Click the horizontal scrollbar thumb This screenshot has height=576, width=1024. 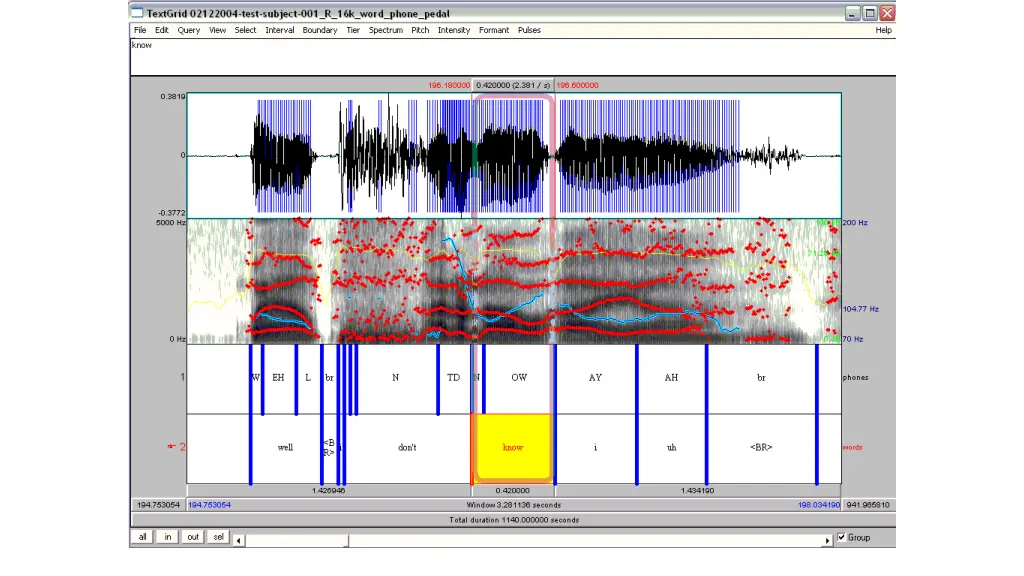pyautogui.click(x=297, y=540)
